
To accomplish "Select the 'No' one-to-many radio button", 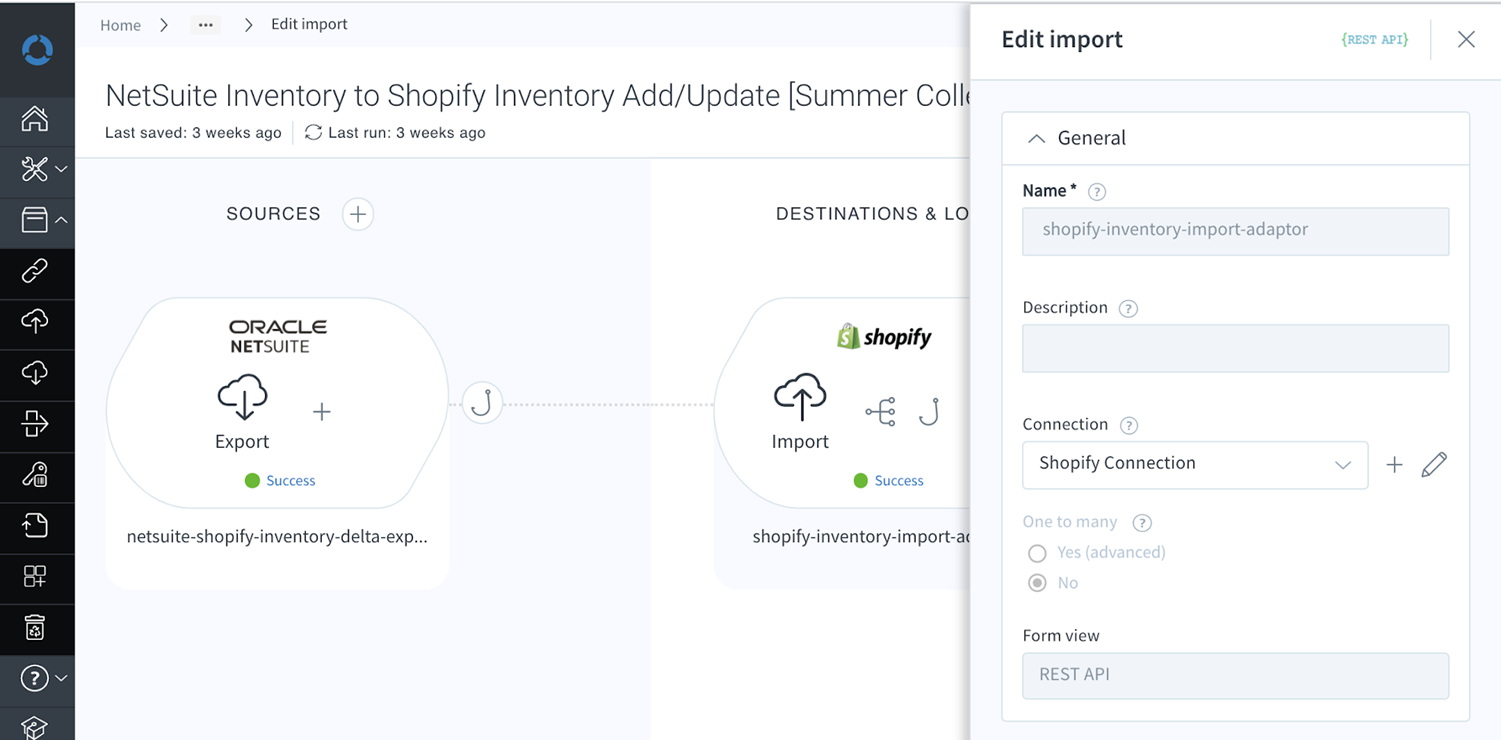I will [1038, 583].
